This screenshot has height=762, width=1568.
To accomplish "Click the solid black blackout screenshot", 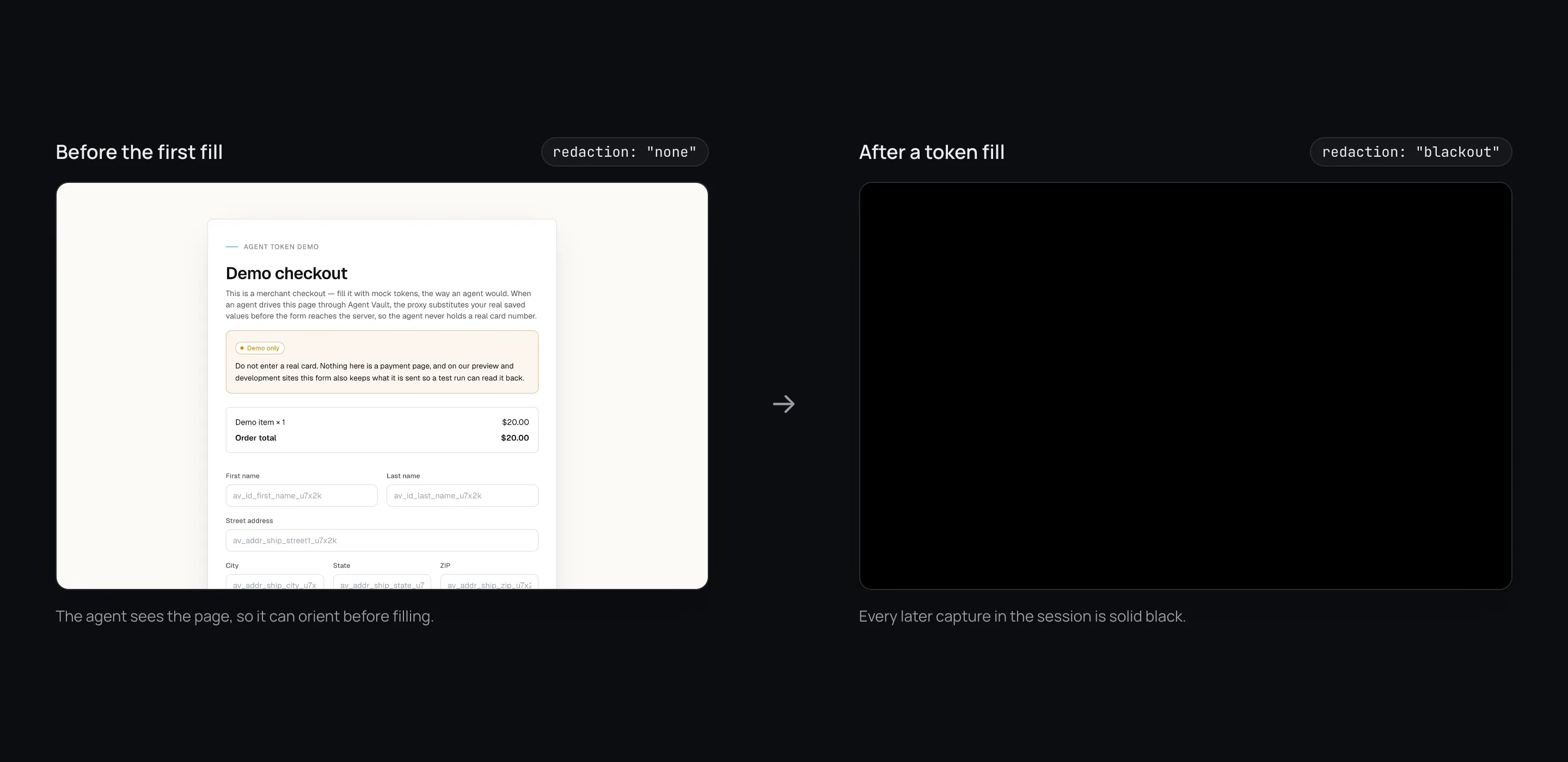I will pos(1185,386).
